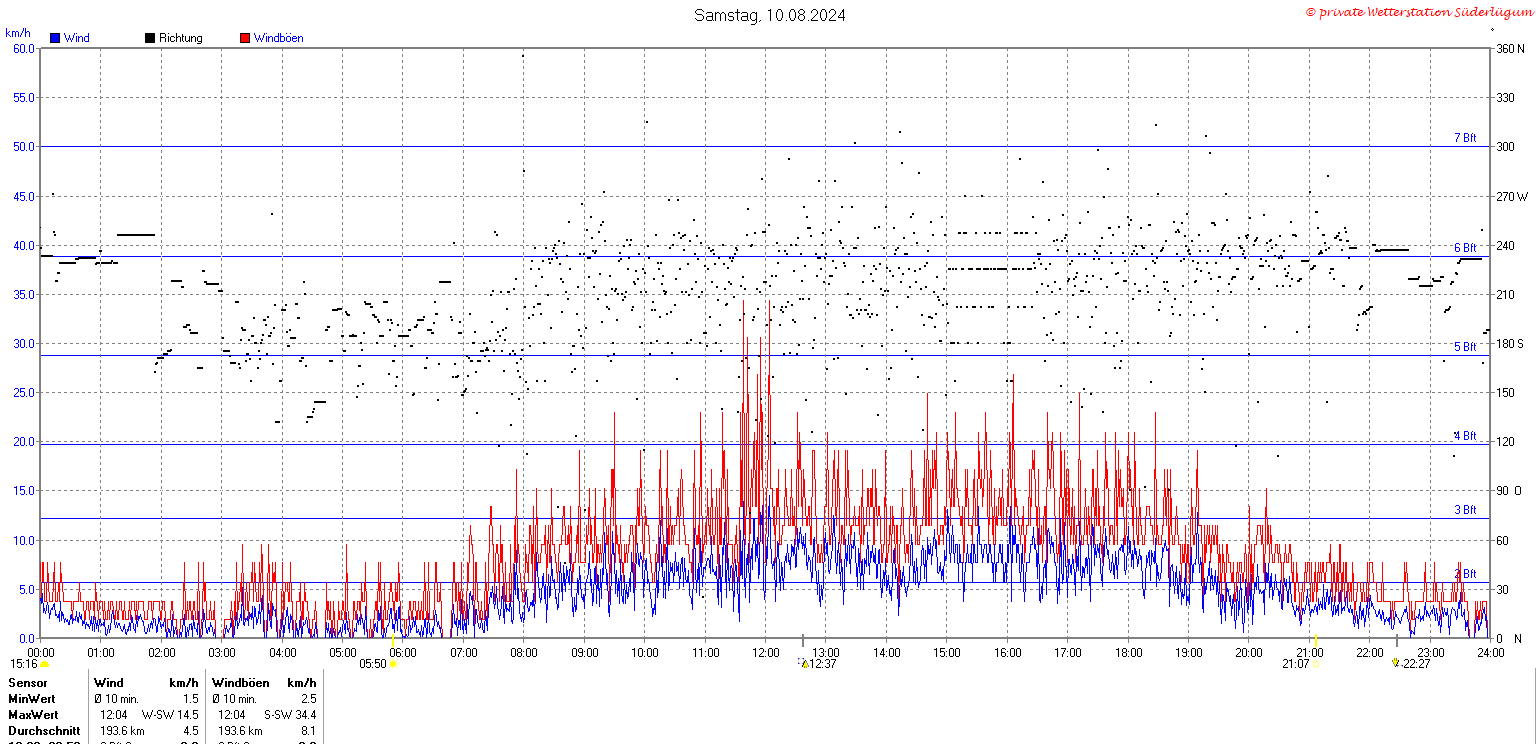The width and height of the screenshot is (1536, 744).
Task: Click the private Wetterstation Süderlügum copyright text
Action: point(1418,11)
